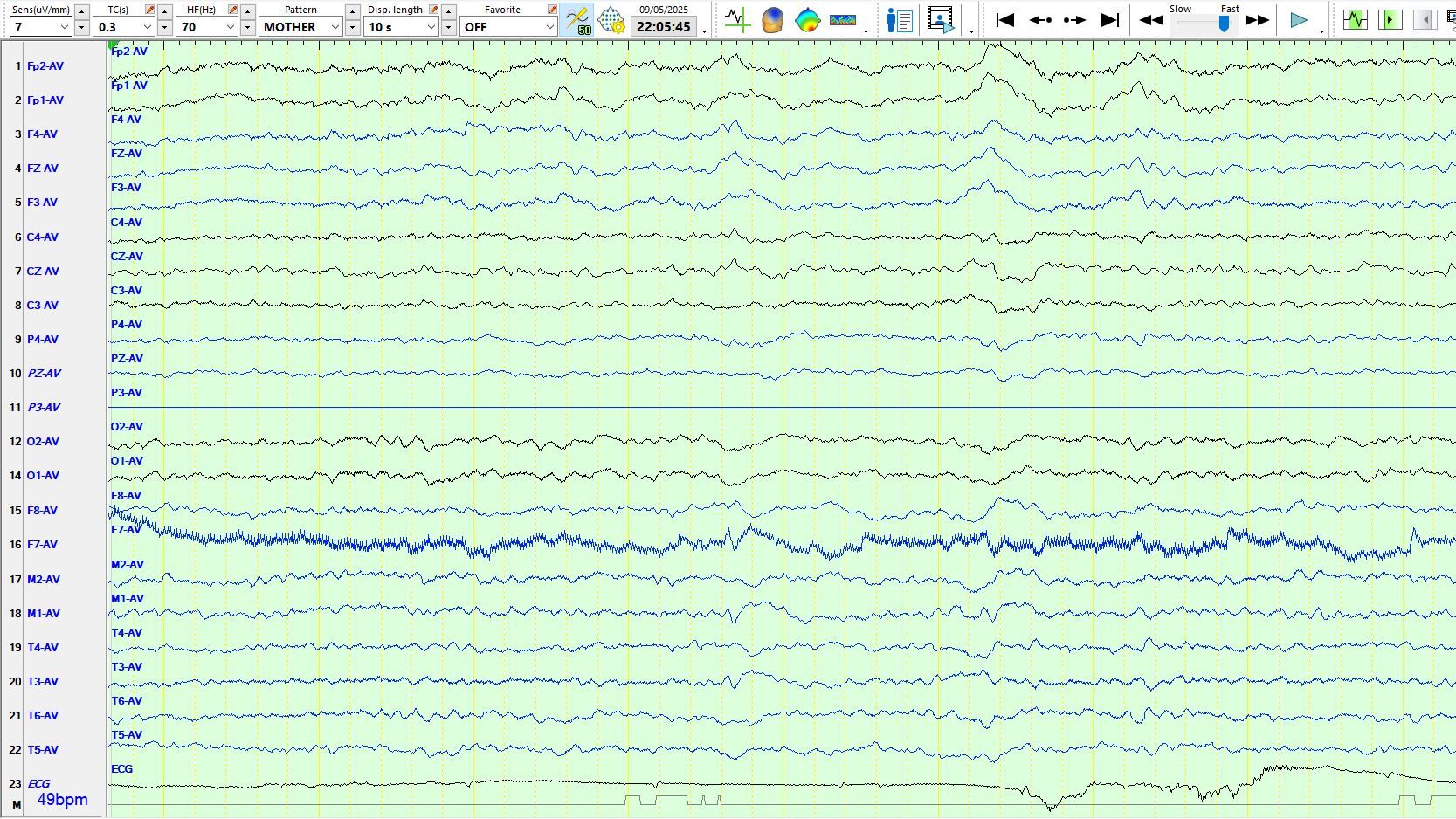1456x819 pixels.
Task: Jump to the end of the recording
Action: (1110, 19)
